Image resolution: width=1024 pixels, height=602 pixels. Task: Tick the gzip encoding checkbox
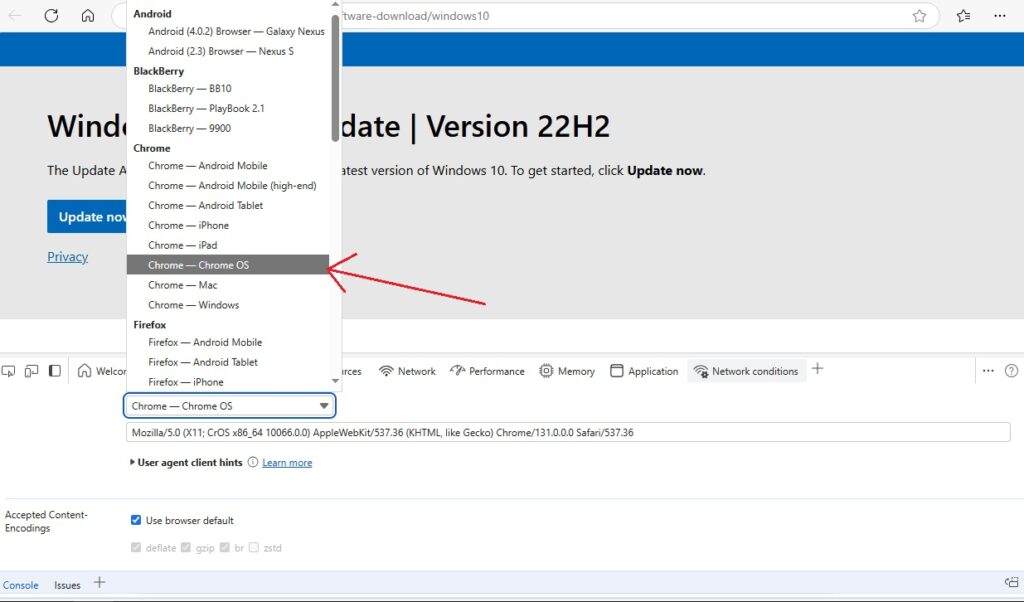coord(186,548)
